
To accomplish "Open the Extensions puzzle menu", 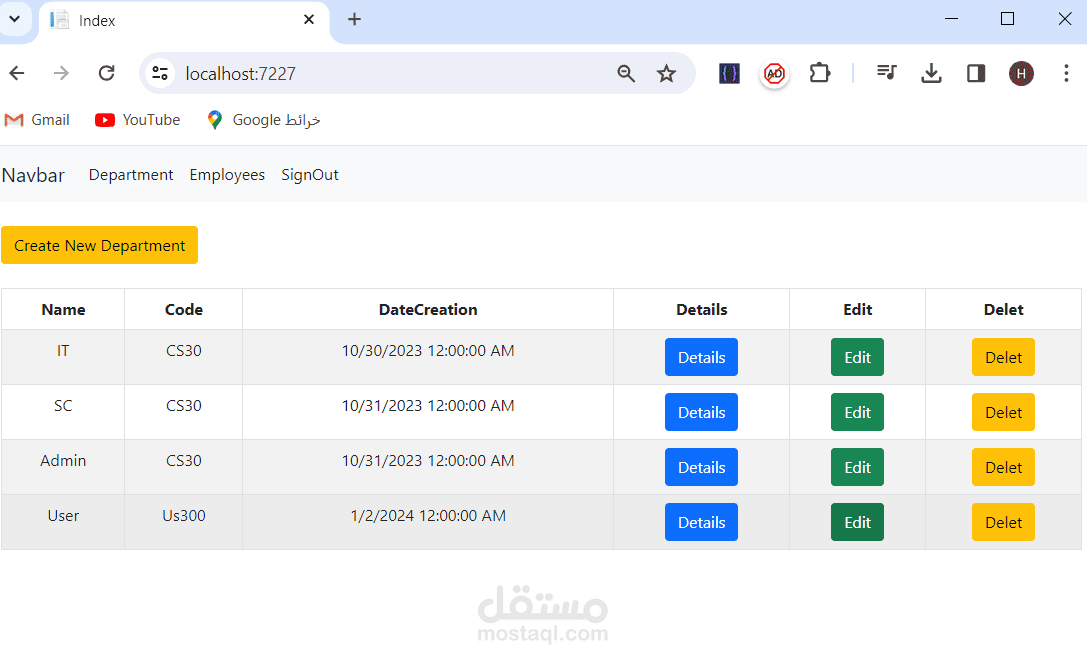I will pos(819,73).
